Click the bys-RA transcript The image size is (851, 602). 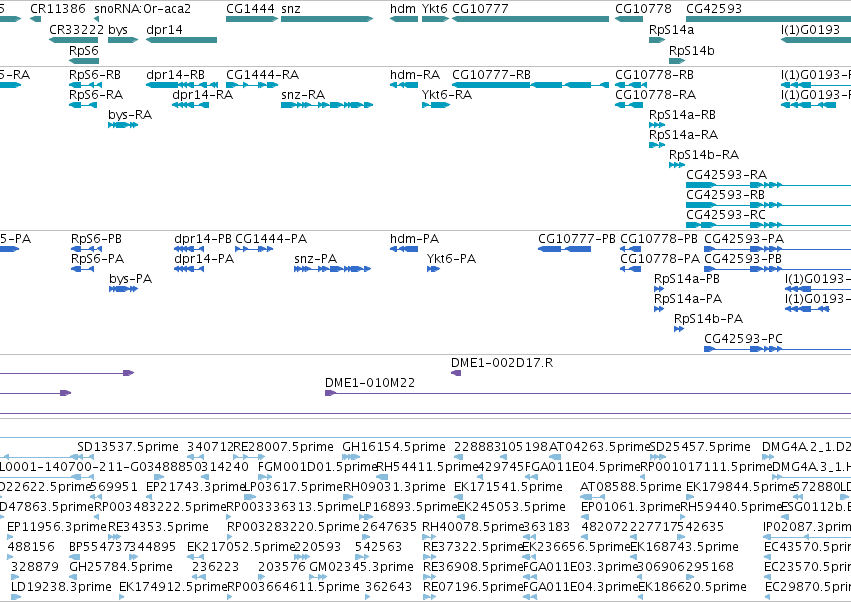[x=123, y=125]
